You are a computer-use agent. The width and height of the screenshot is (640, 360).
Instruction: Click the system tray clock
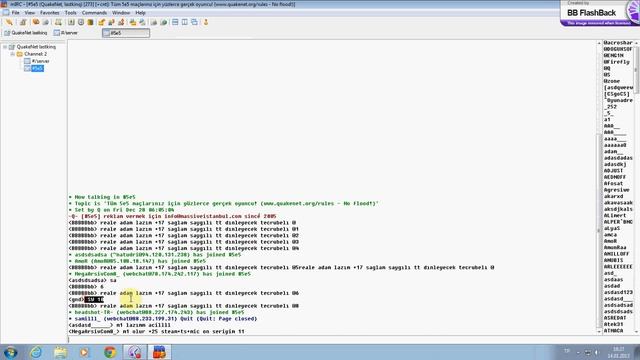(x=618, y=352)
